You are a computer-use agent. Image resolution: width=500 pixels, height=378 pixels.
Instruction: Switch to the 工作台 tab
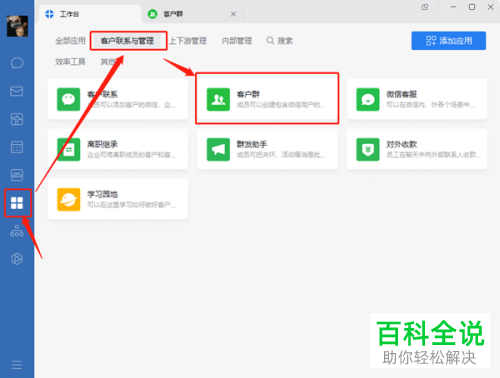[x=90, y=14]
